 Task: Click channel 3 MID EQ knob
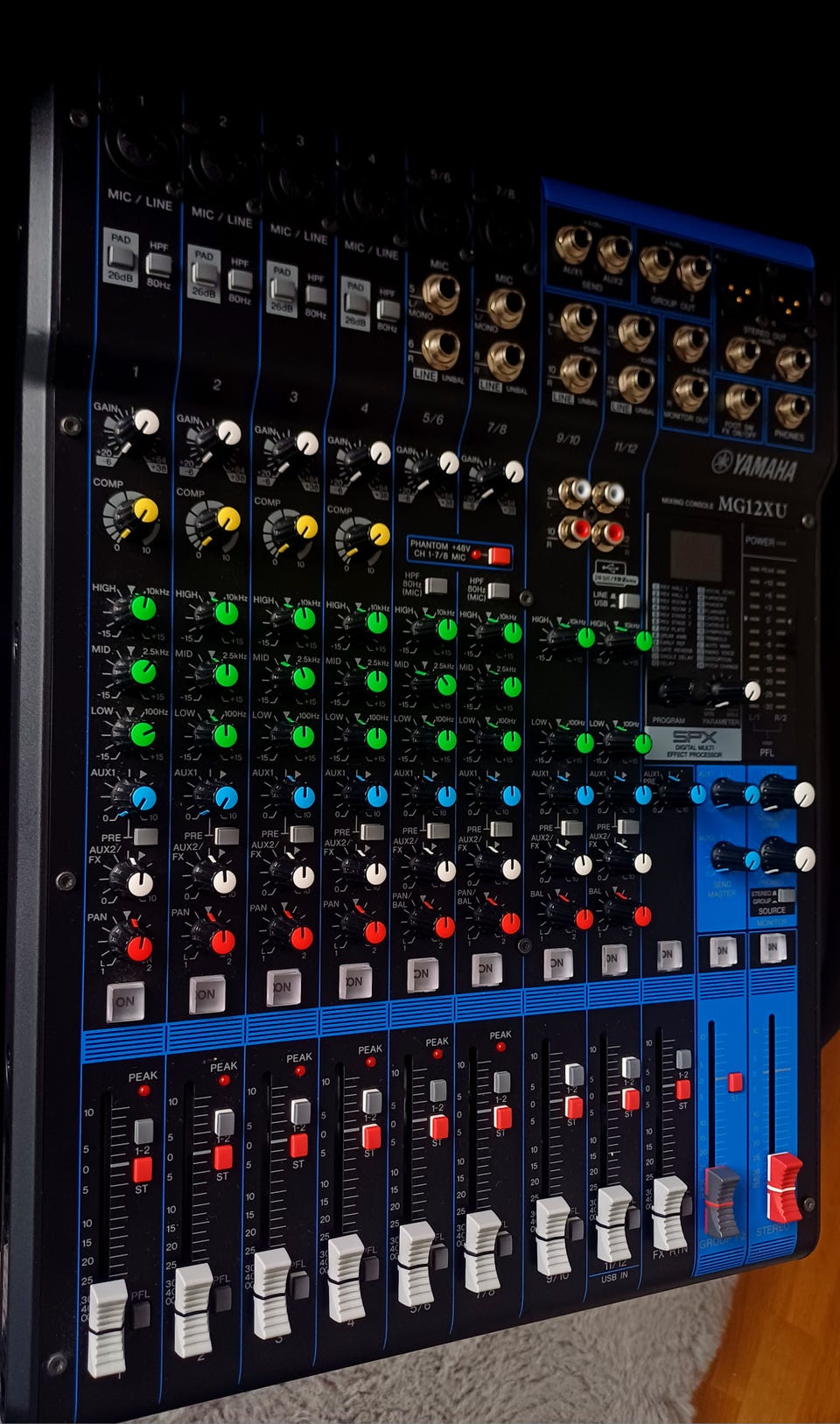tap(297, 678)
